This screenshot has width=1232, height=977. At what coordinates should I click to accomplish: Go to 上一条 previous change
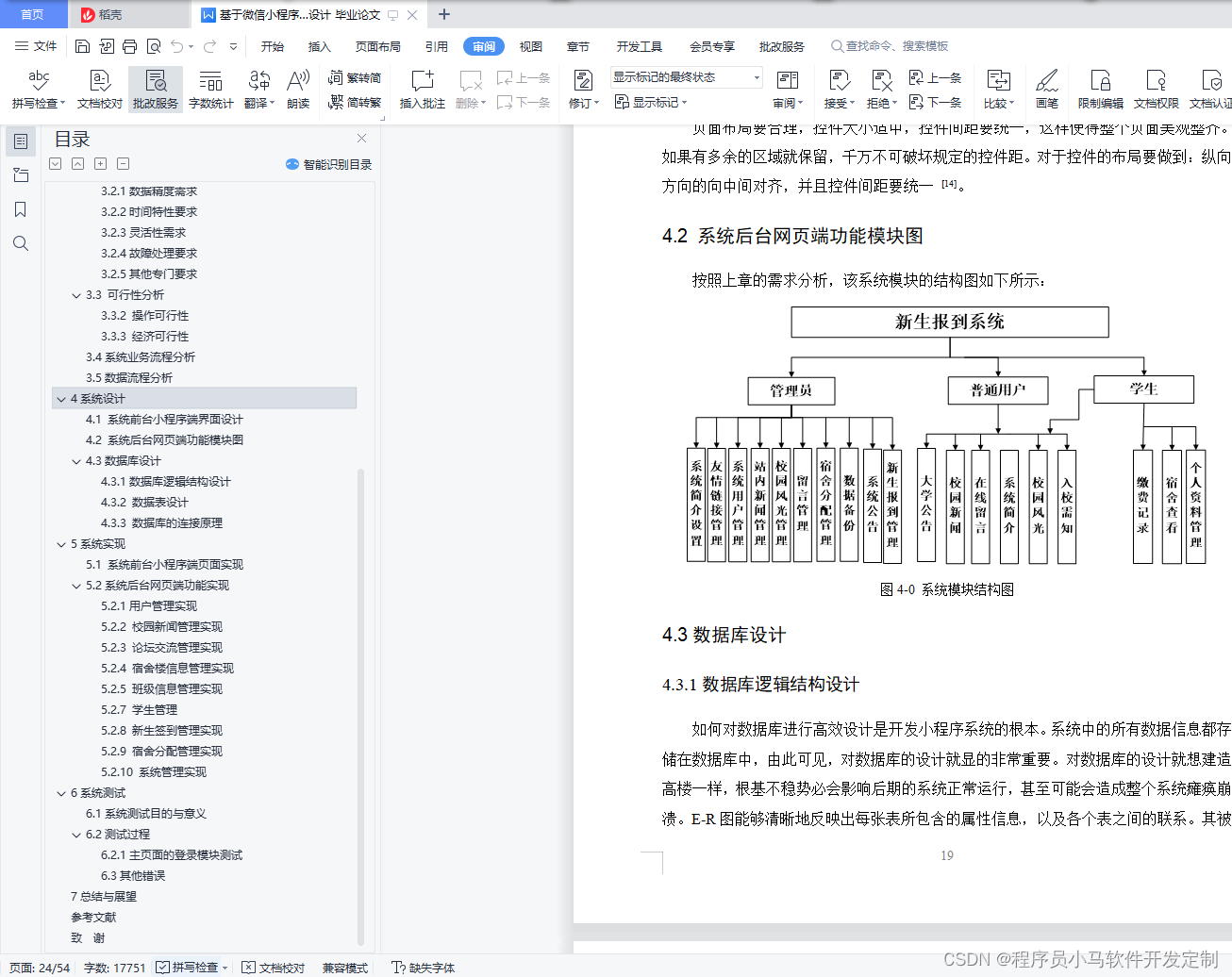[935, 78]
